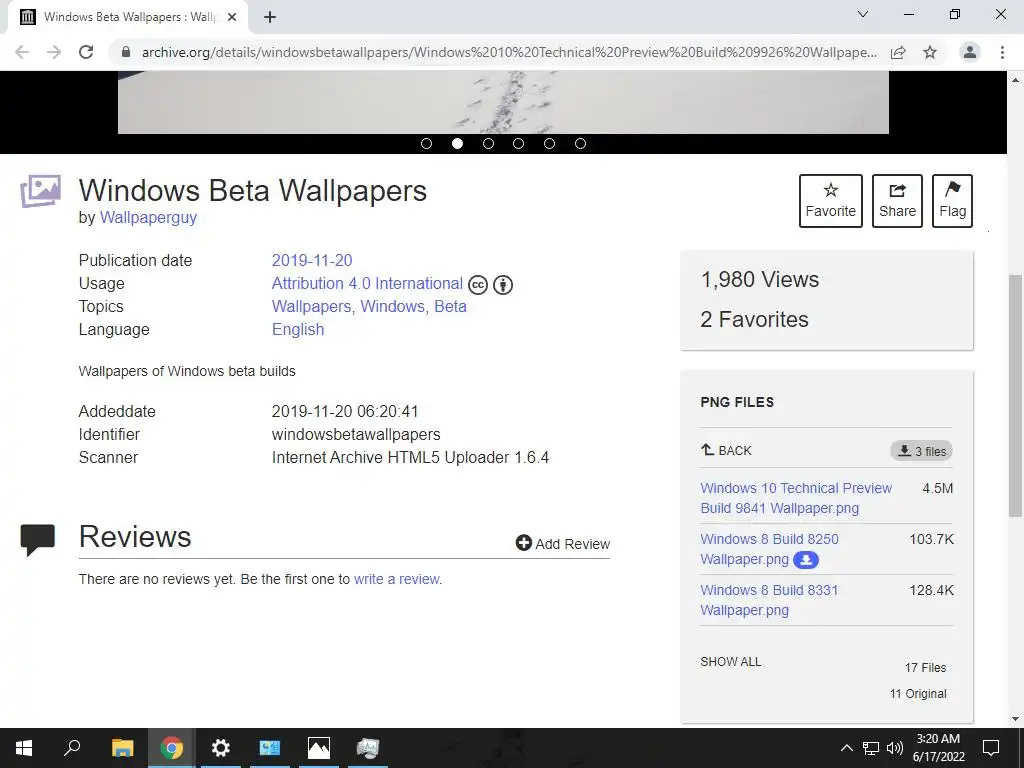Screen dimensions: 1024x768
Task: Click the share page icon in address bar
Action: (x=898, y=52)
